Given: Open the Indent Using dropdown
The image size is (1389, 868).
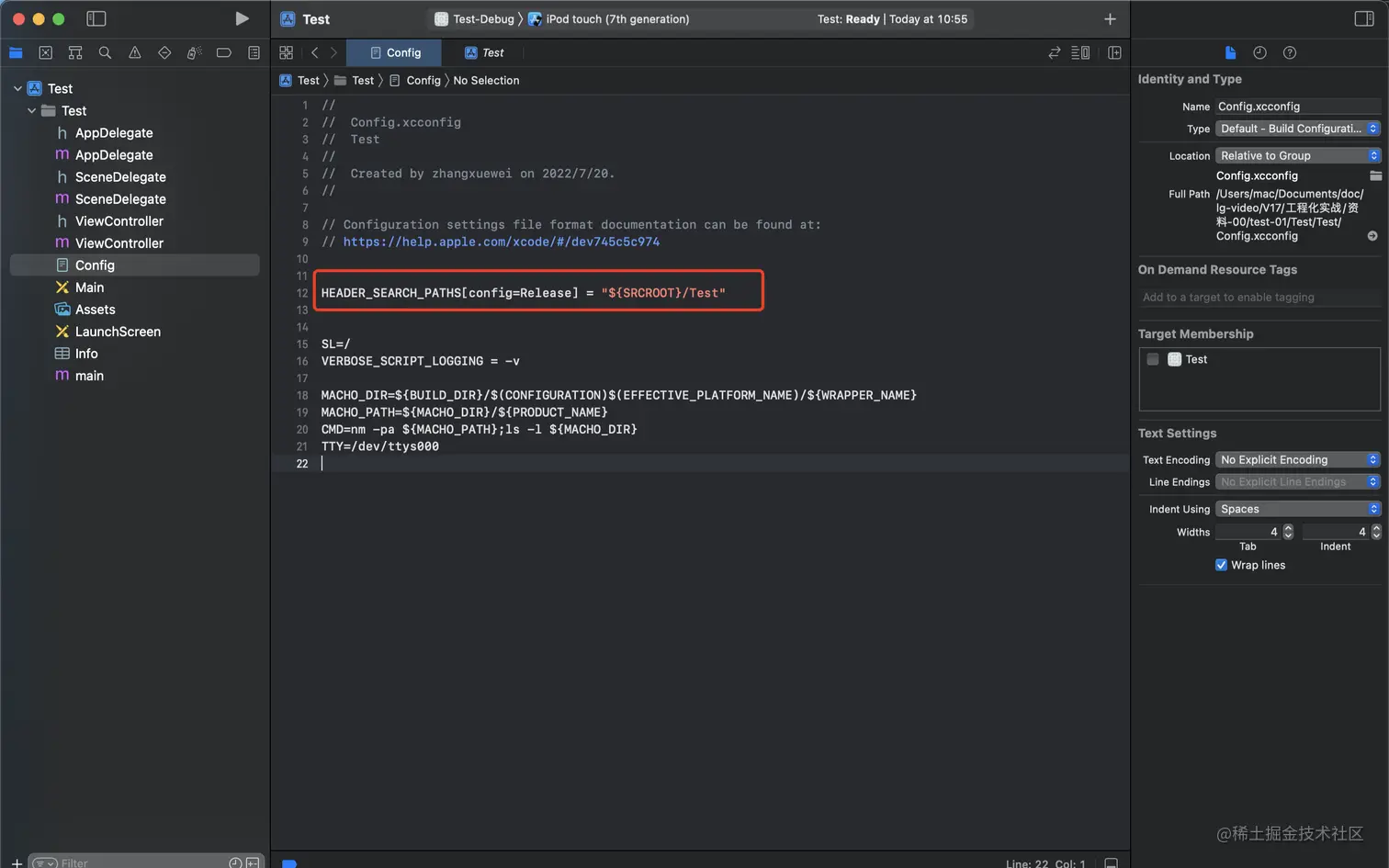Looking at the screenshot, I should (x=1298, y=510).
